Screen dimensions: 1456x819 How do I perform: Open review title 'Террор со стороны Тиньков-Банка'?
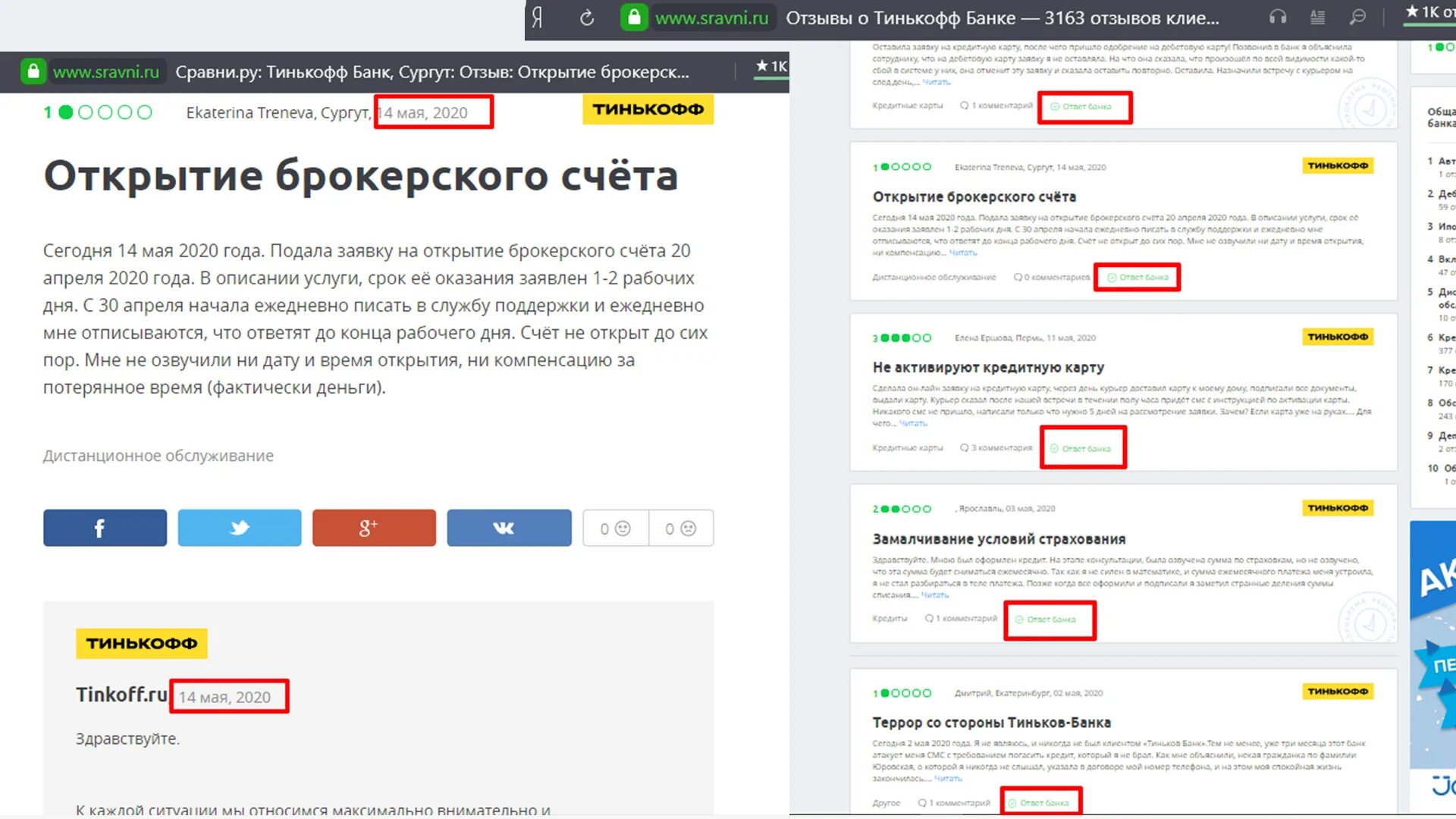pyautogui.click(x=991, y=722)
